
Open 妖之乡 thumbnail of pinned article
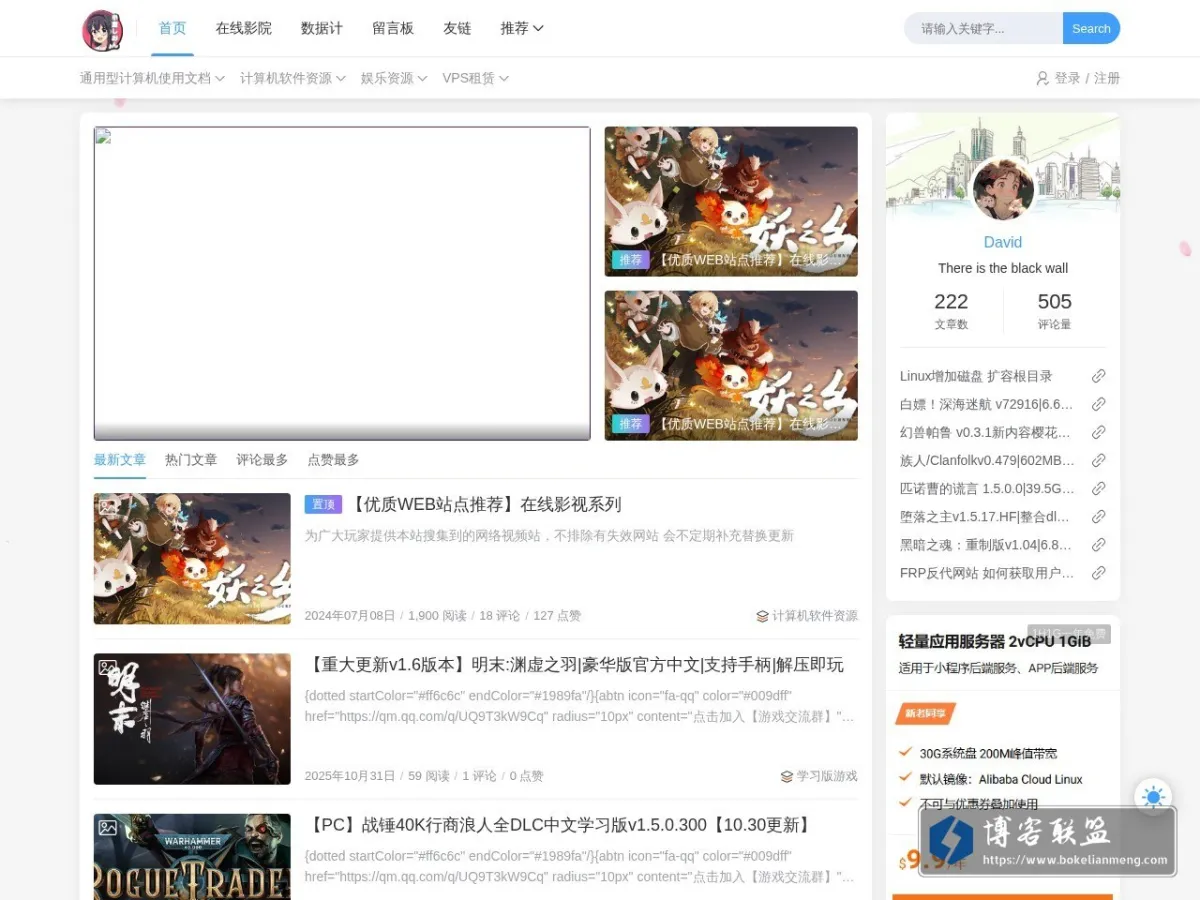click(192, 559)
